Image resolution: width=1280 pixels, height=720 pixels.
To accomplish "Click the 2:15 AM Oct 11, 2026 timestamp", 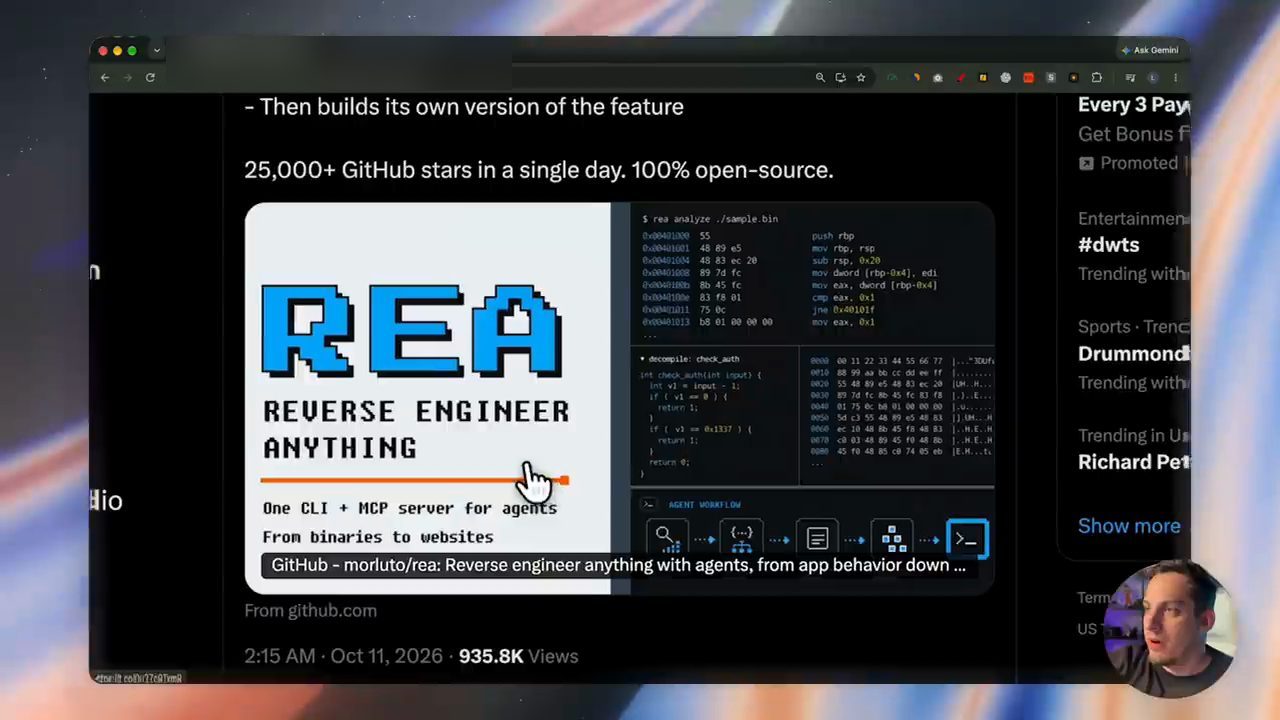I will [x=343, y=656].
